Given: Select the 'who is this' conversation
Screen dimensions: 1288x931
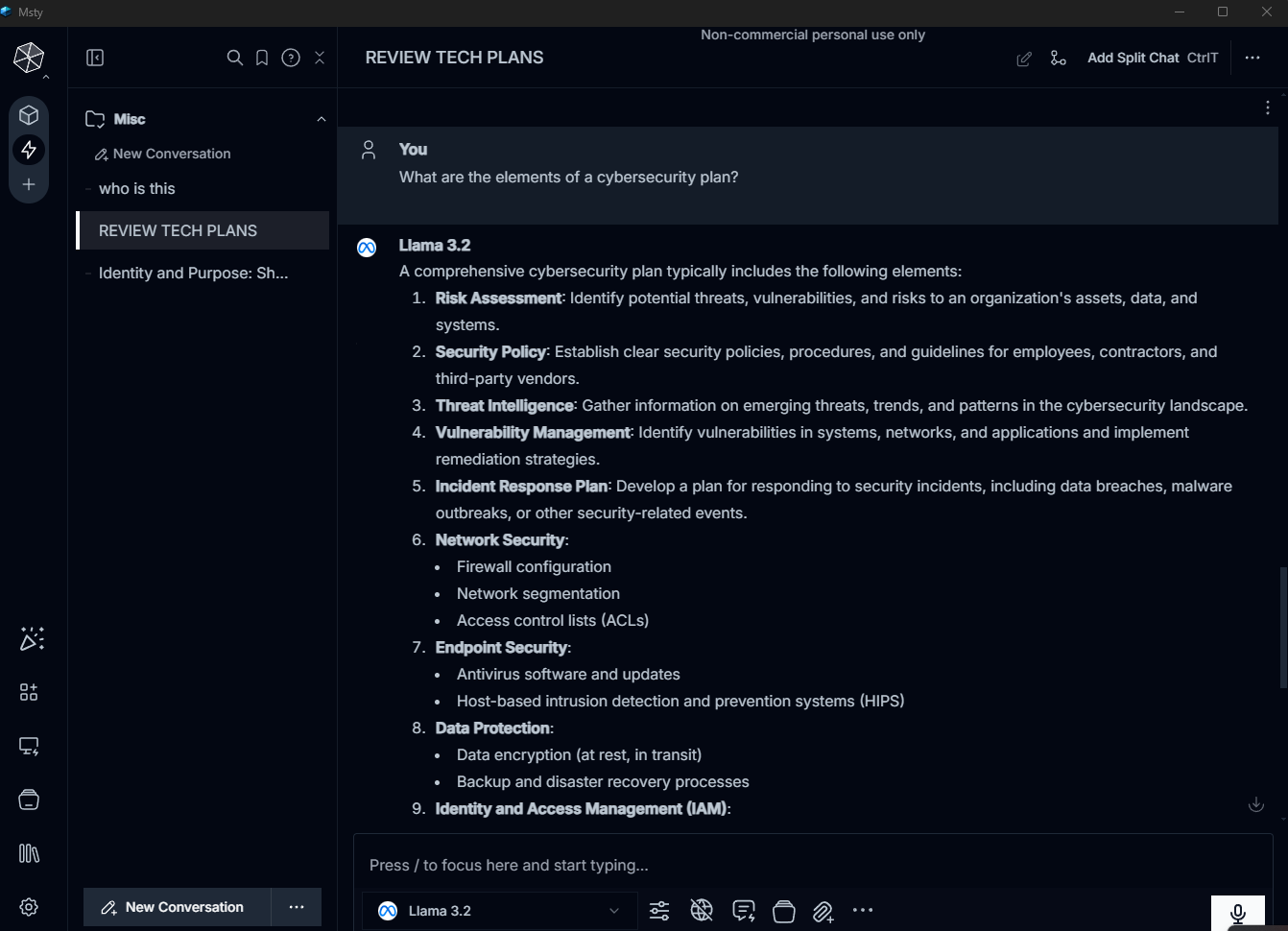Looking at the screenshot, I should point(137,188).
